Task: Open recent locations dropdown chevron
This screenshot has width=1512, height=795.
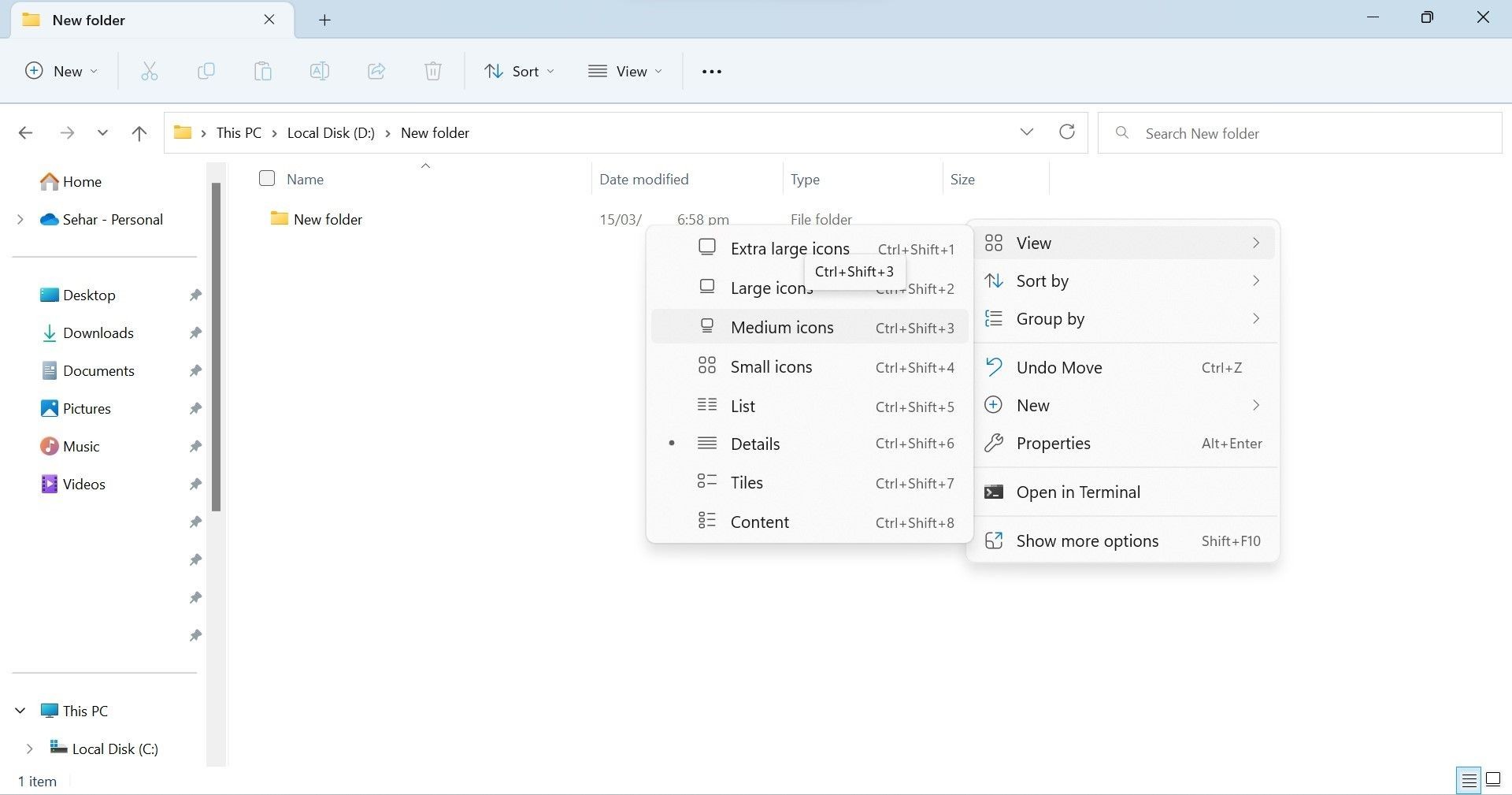Action: click(102, 132)
